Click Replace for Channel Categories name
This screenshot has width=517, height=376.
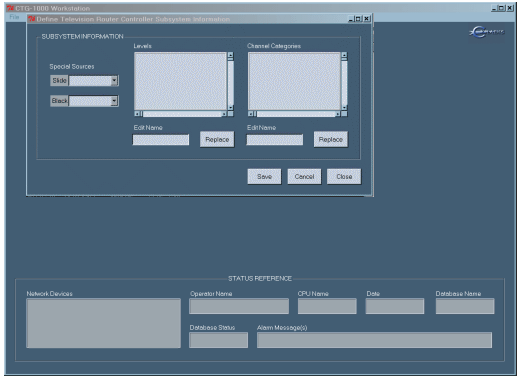(330, 139)
